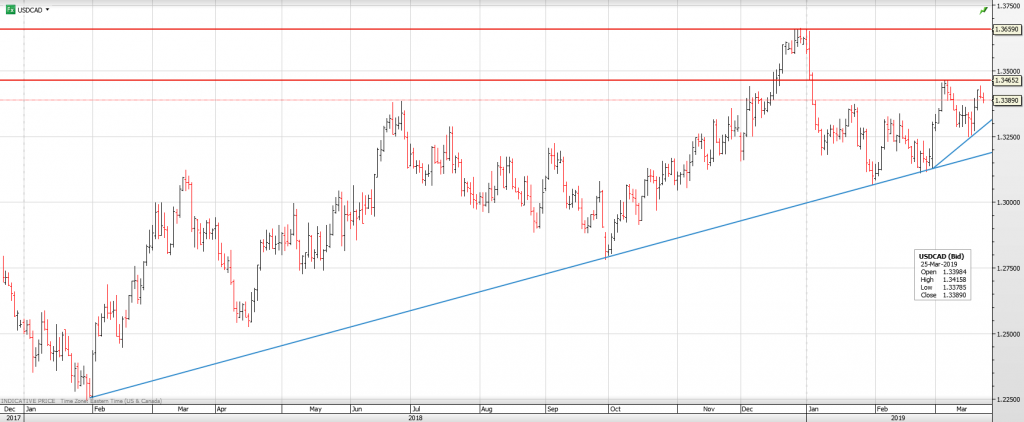The image size is (1024, 422).
Task: Select the 1.36590 price level tag
Action: click(1006, 30)
